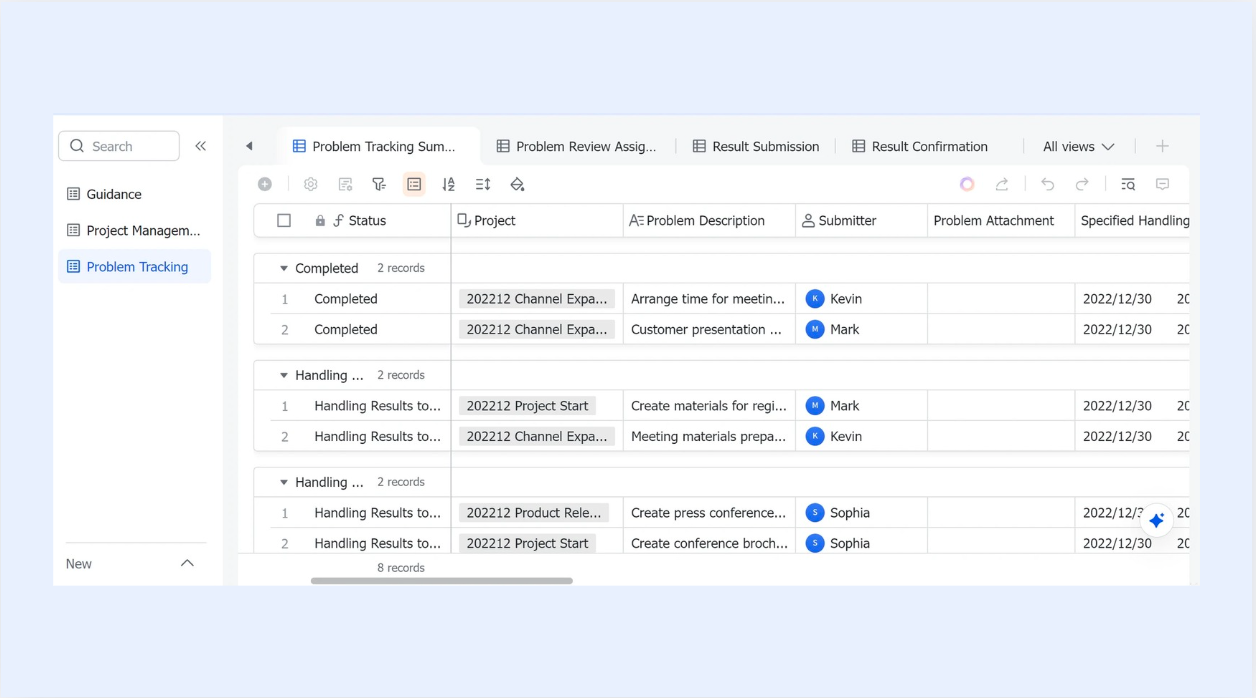Click the undo arrow icon
This screenshot has height=698, width=1256.
click(x=1048, y=184)
